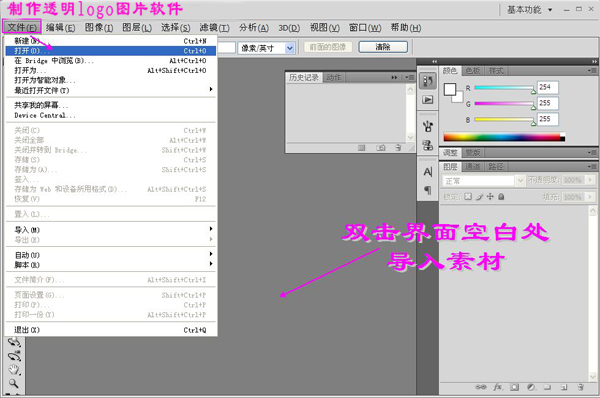Toggle the lock all padlock icon
The width and height of the screenshot is (600, 398).
click(501, 197)
